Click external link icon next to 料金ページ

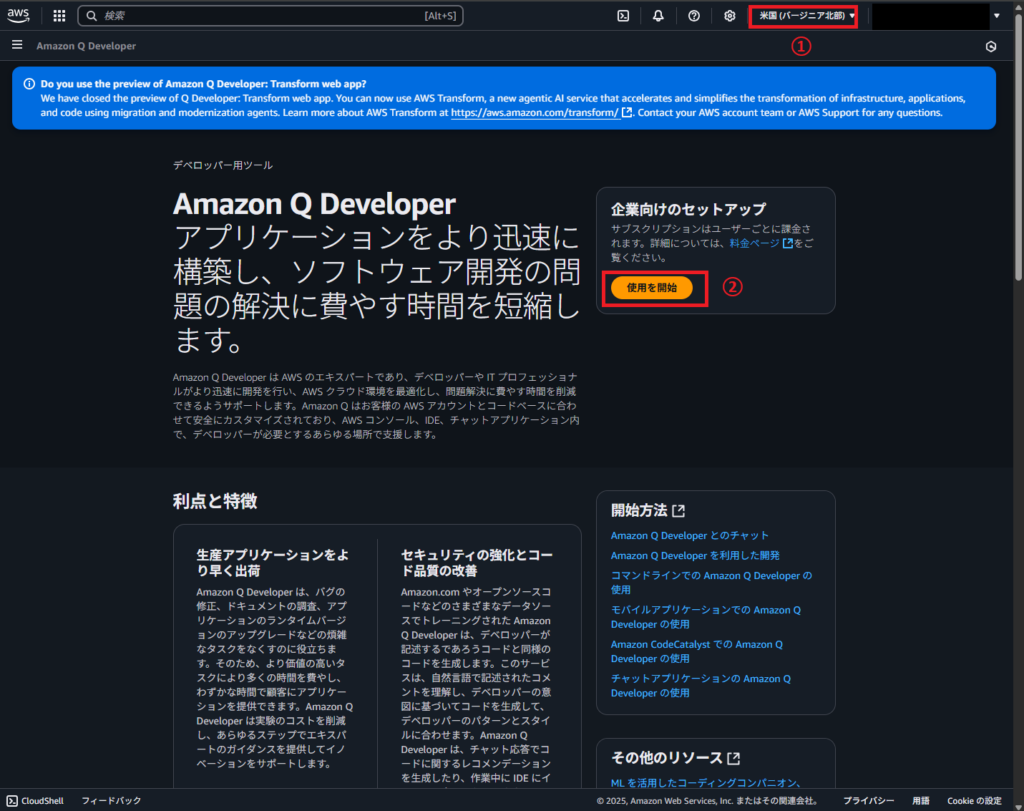point(788,243)
